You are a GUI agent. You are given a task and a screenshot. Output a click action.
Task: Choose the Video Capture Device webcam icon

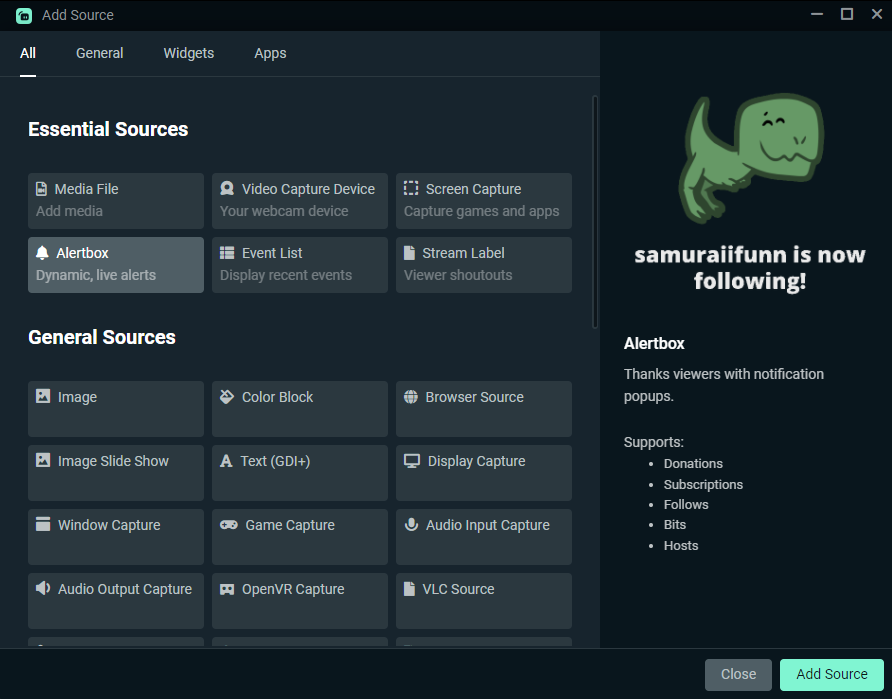[x=227, y=189]
